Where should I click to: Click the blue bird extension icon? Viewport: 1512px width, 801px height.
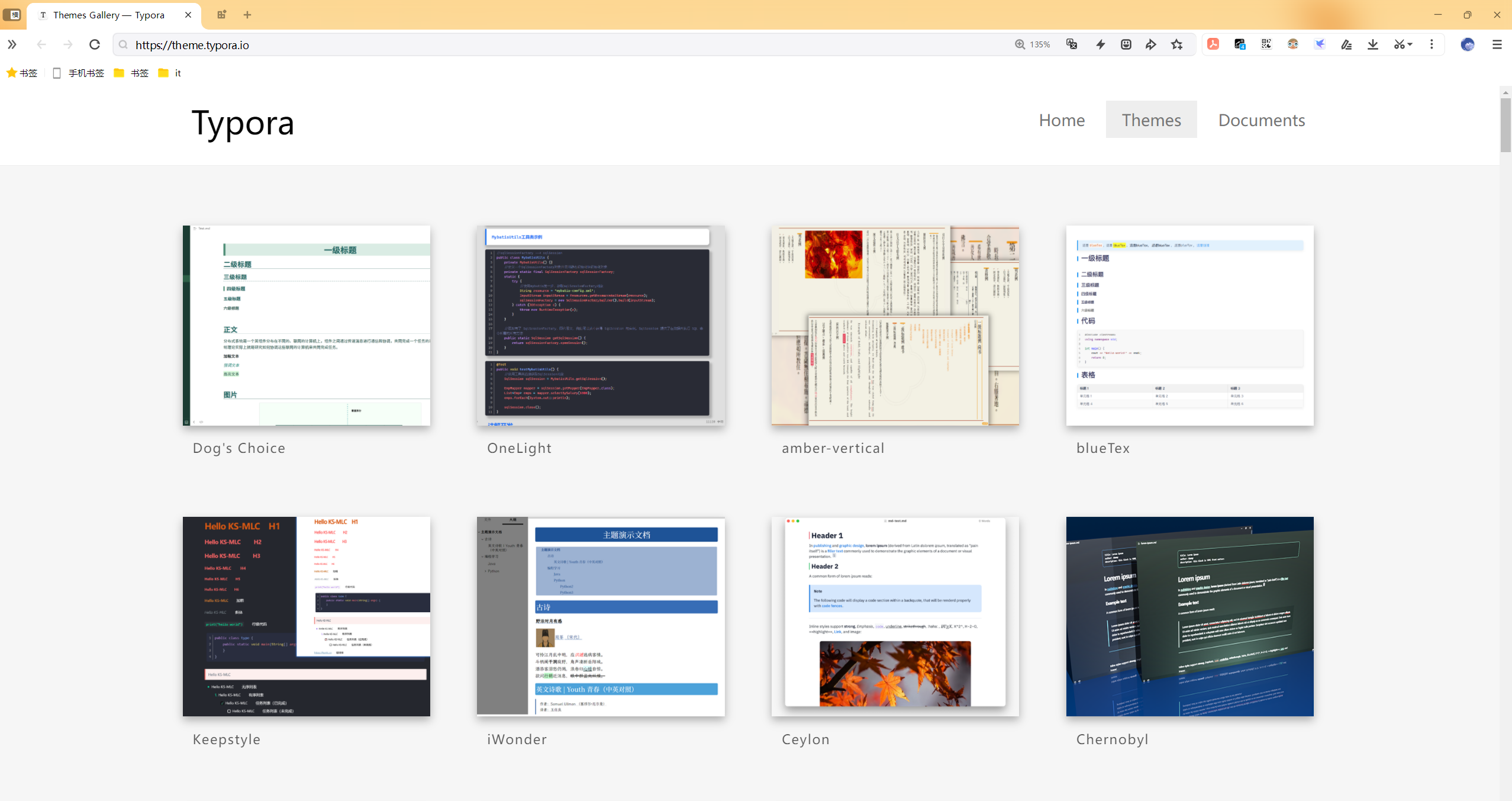click(1320, 44)
